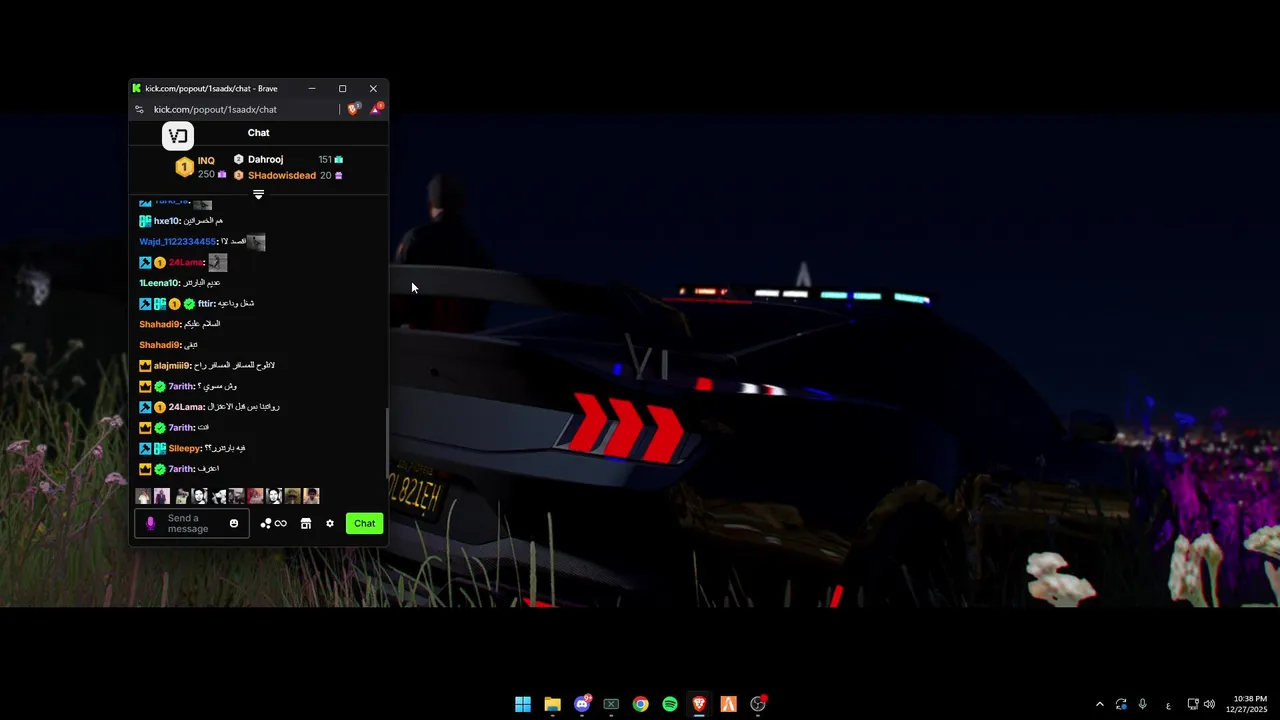Image resolution: width=1280 pixels, height=720 pixels.
Task: Click Shahadi9's greeting message username
Action: point(160,324)
